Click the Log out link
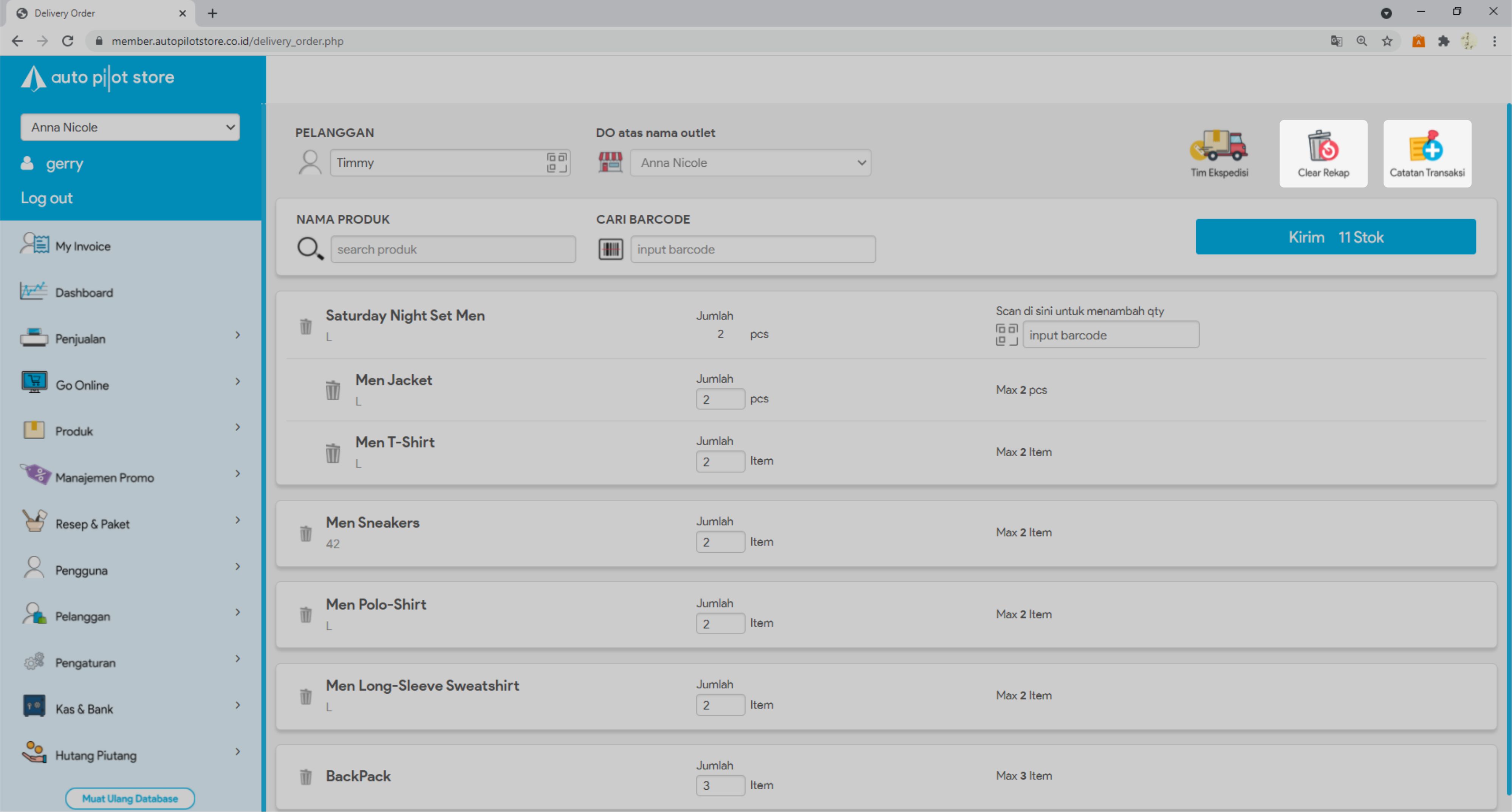Screen dimensions: 1512x812 pos(46,198)
